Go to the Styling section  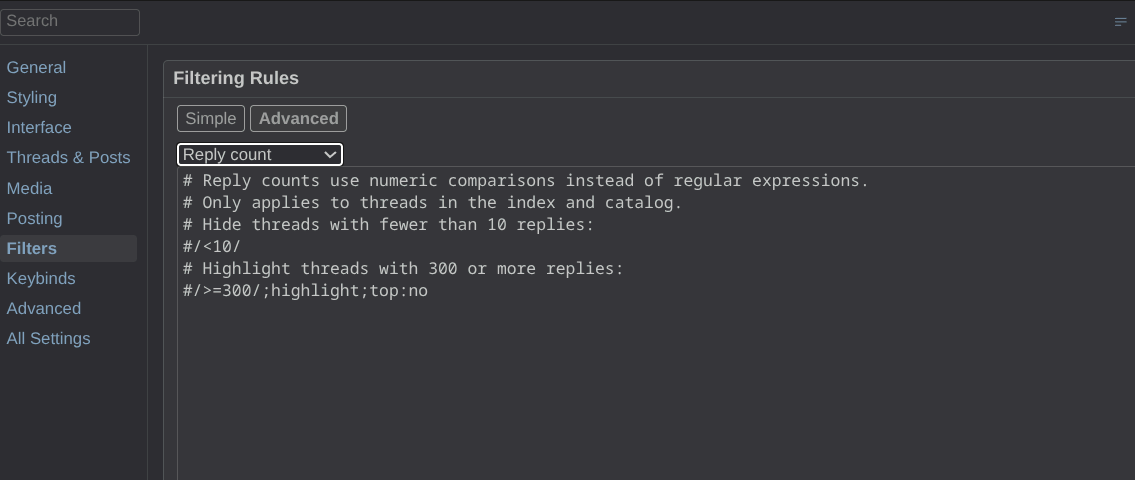pyautogui.click(x=32, y=98)
